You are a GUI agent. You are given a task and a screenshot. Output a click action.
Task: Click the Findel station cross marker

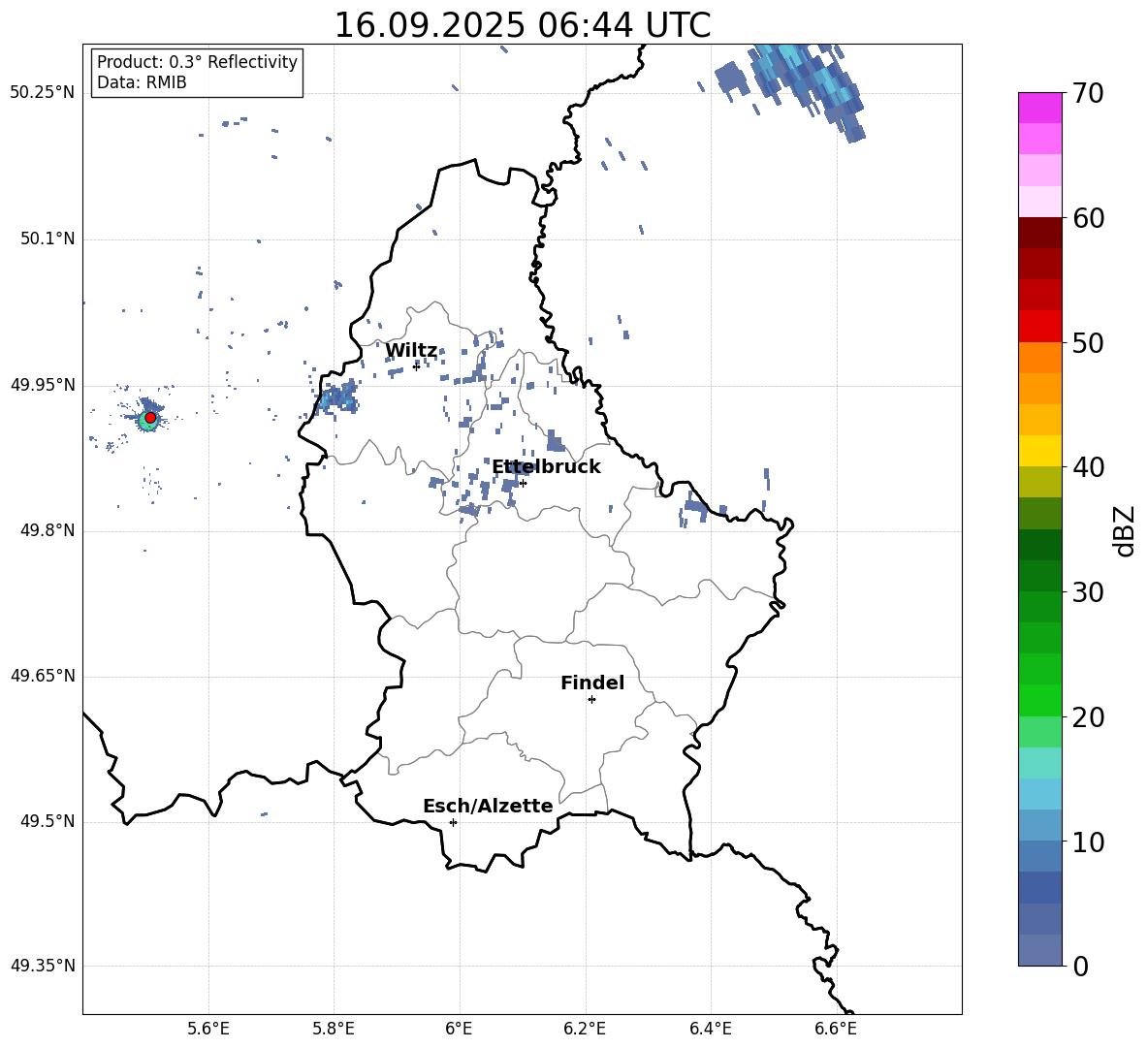click(591, 700)
